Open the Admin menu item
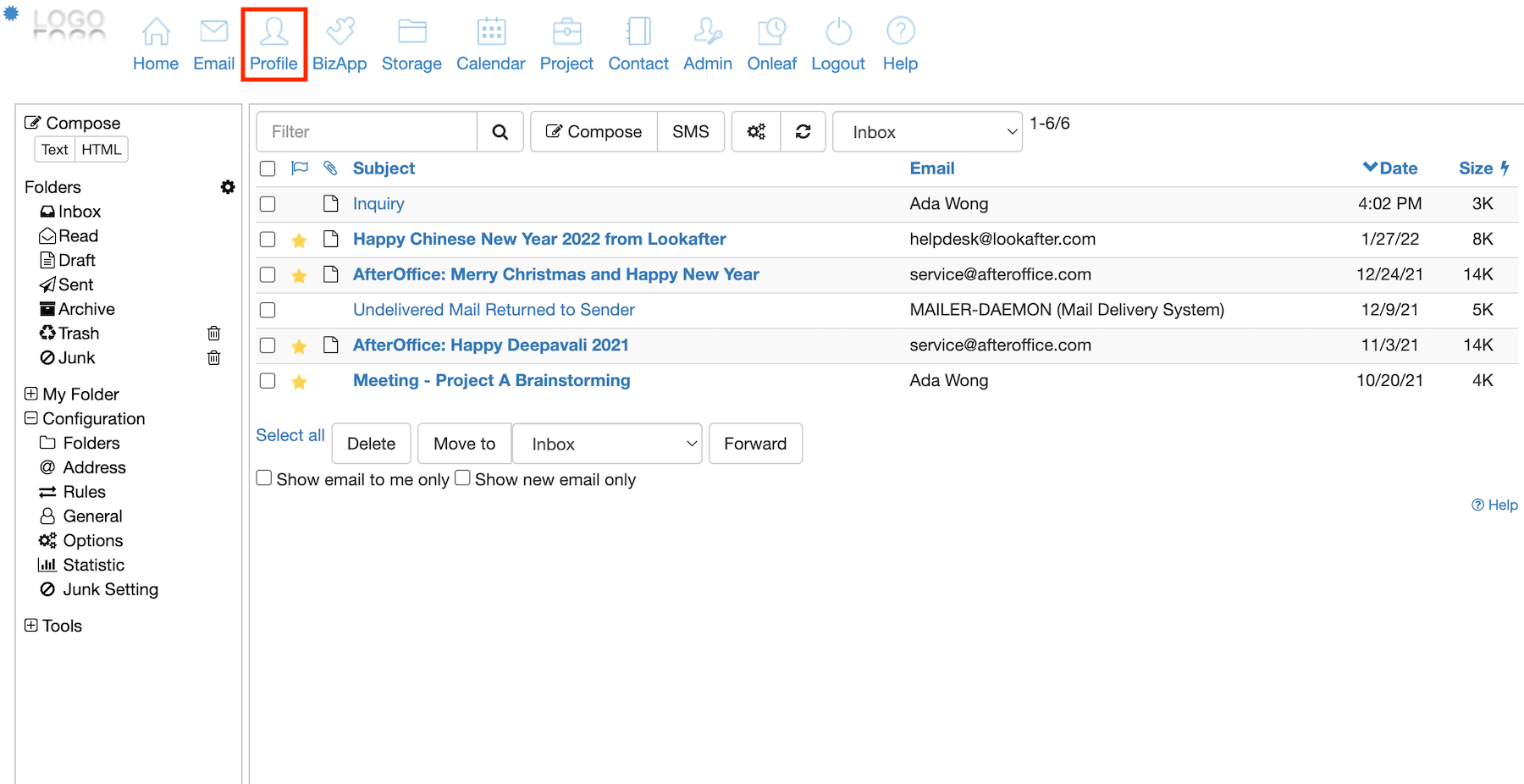 pyautogui.click(x=708, y=44)
